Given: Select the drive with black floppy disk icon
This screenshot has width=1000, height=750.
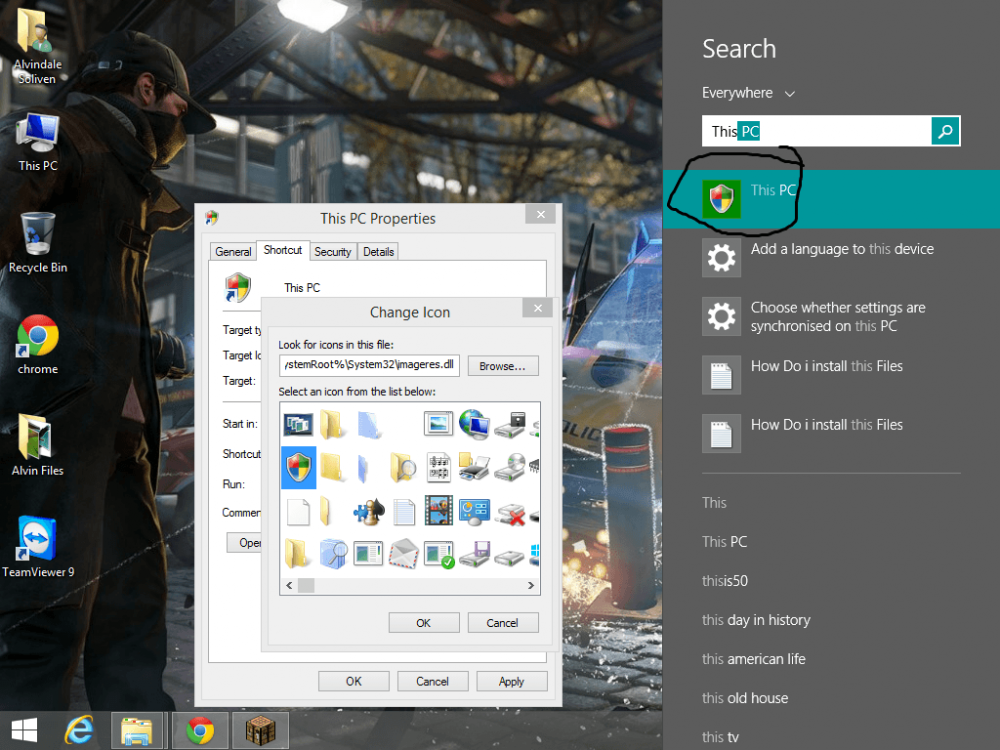Looking at the screenshot, I should (510, 424).
